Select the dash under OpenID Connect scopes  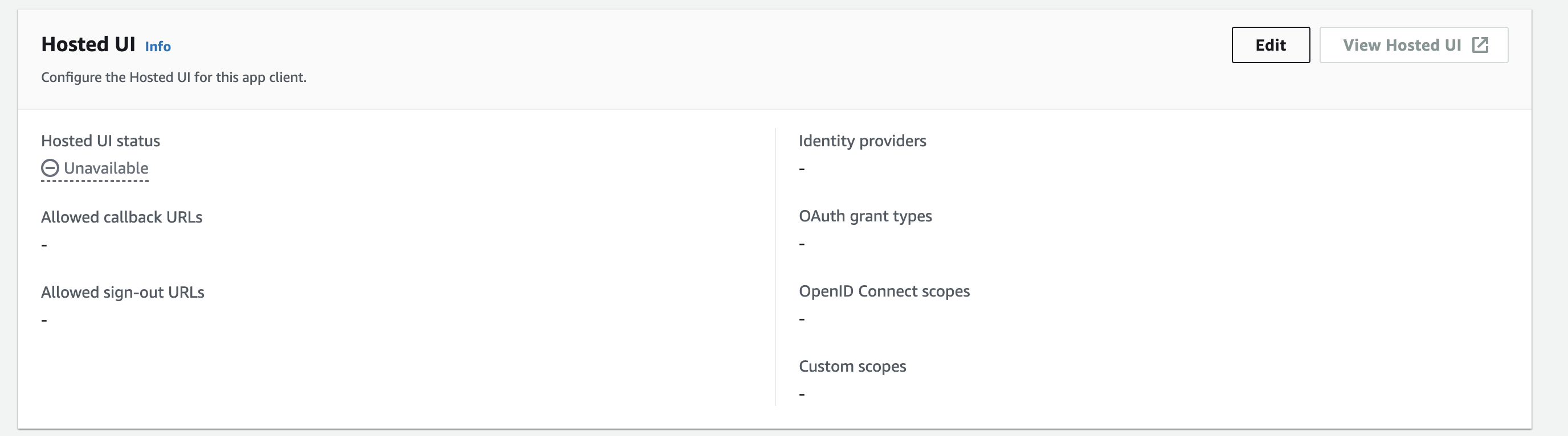coord(802,319)
